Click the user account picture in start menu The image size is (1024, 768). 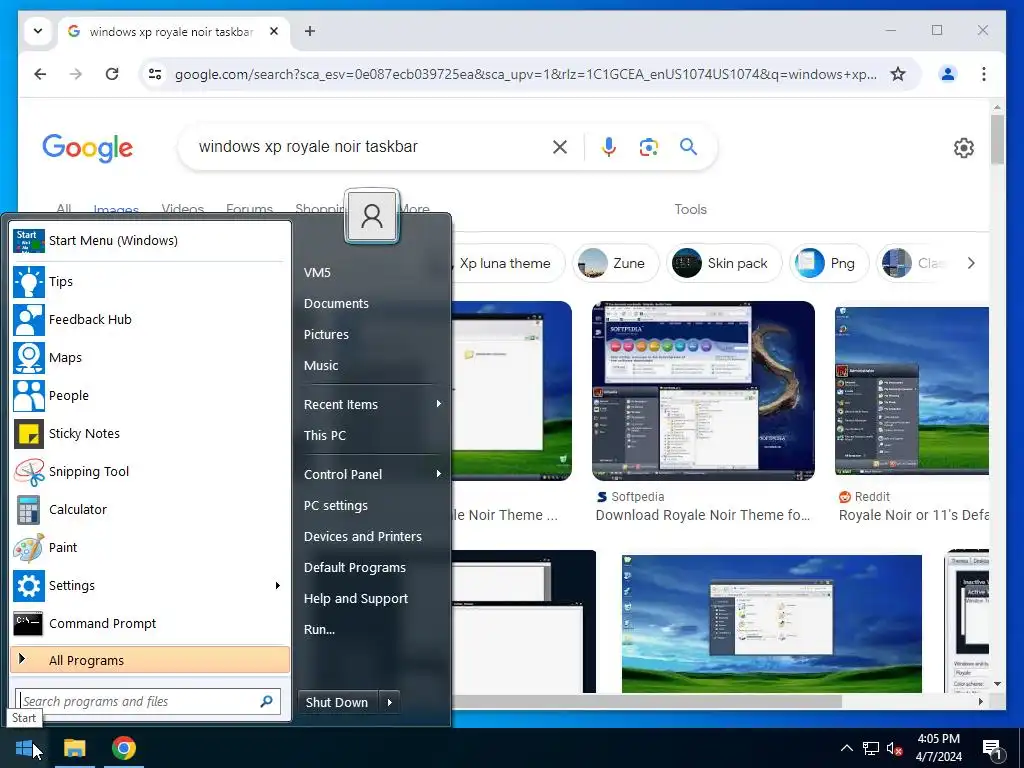pyautogui.click(x=372, y=216)
